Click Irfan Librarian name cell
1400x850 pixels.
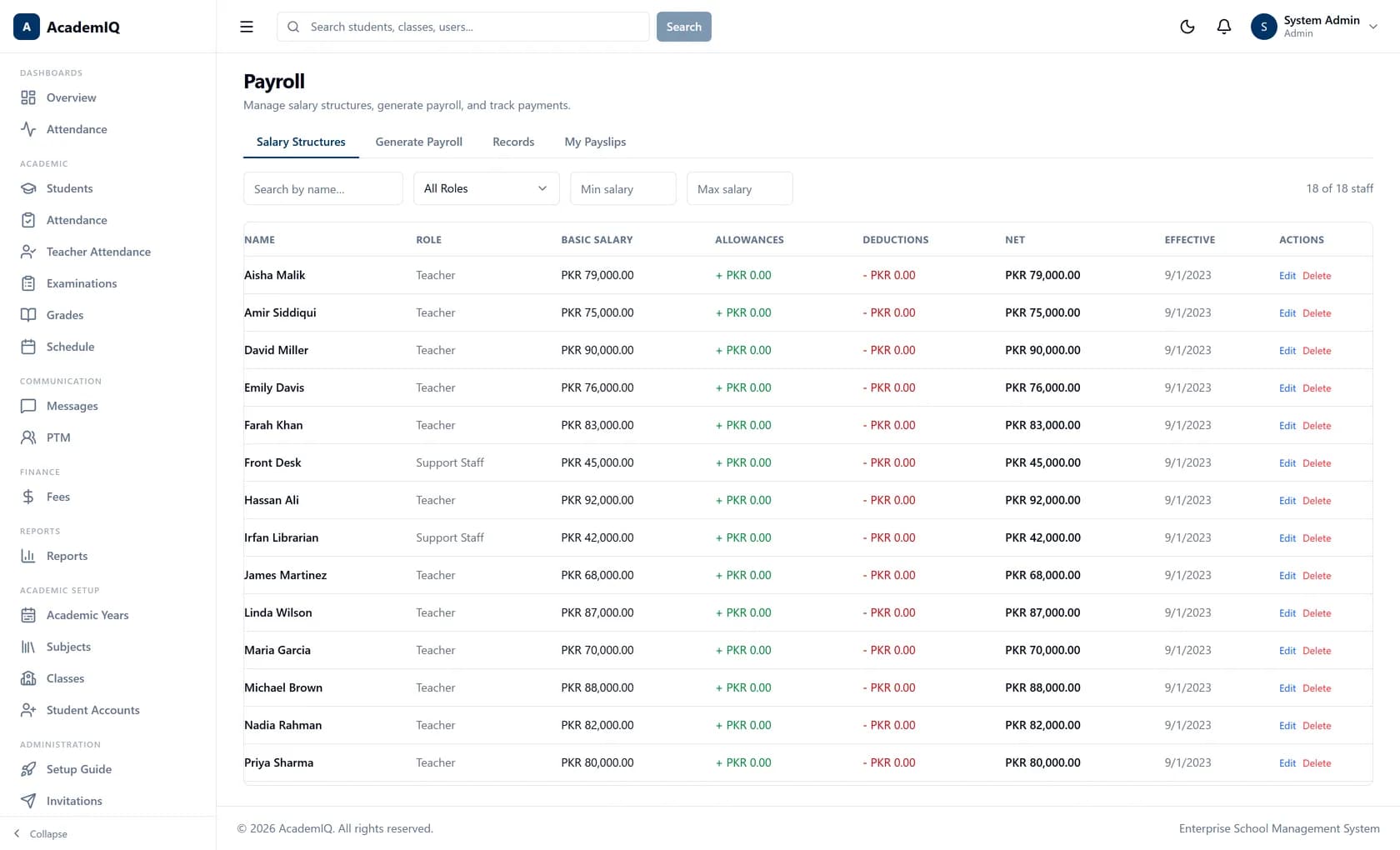click(282, 537)
